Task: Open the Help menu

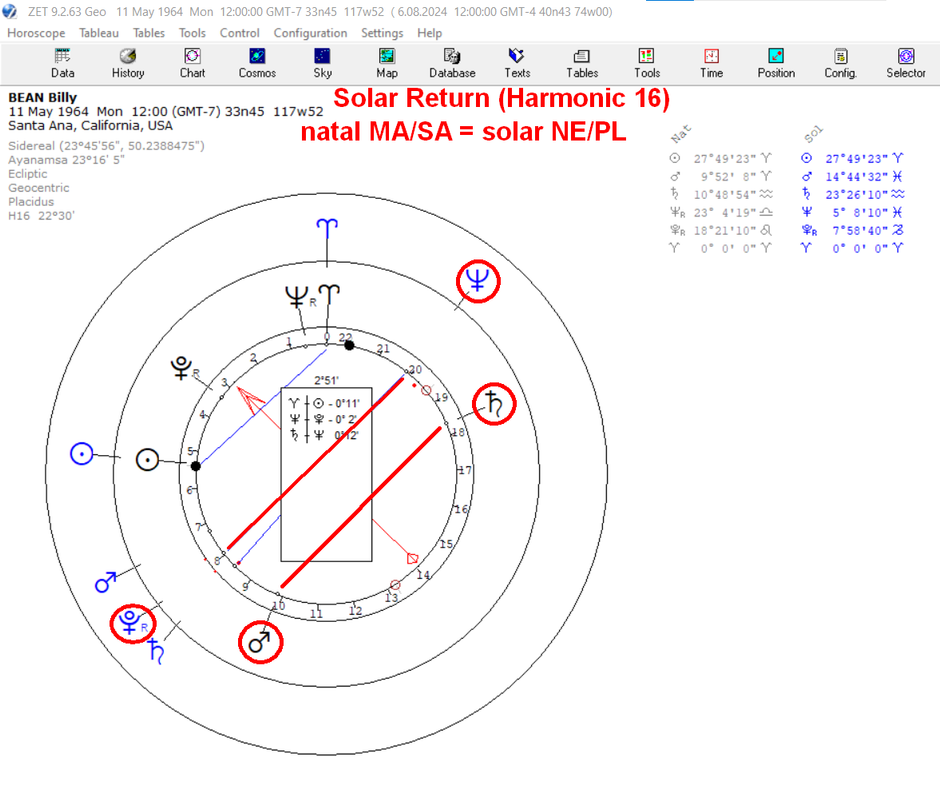Action: click(x=429, y=33)
